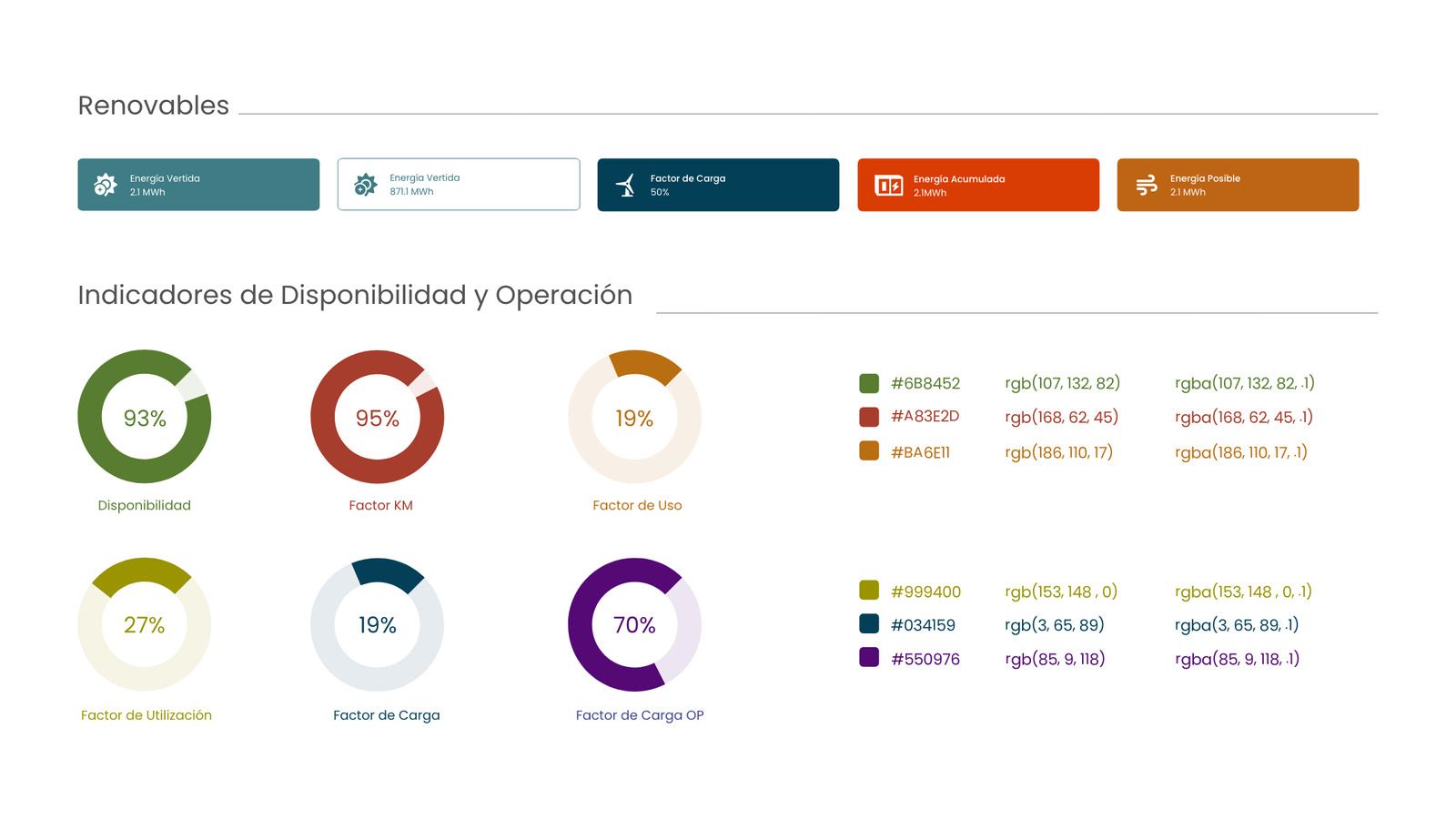Select the 95% Factor KM donut chart
Viewport: 1456px width, 819px height.
[378, 417]
